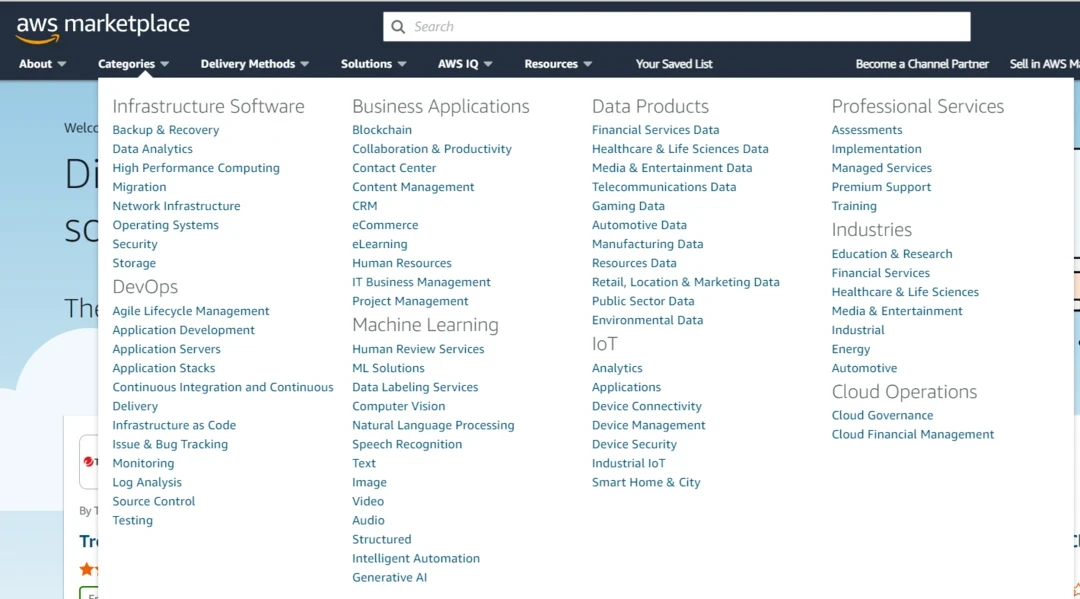1080x599 pixels.
Task: Choose the Healthcare & Life Sciences industry
Action: pos(904,292)
